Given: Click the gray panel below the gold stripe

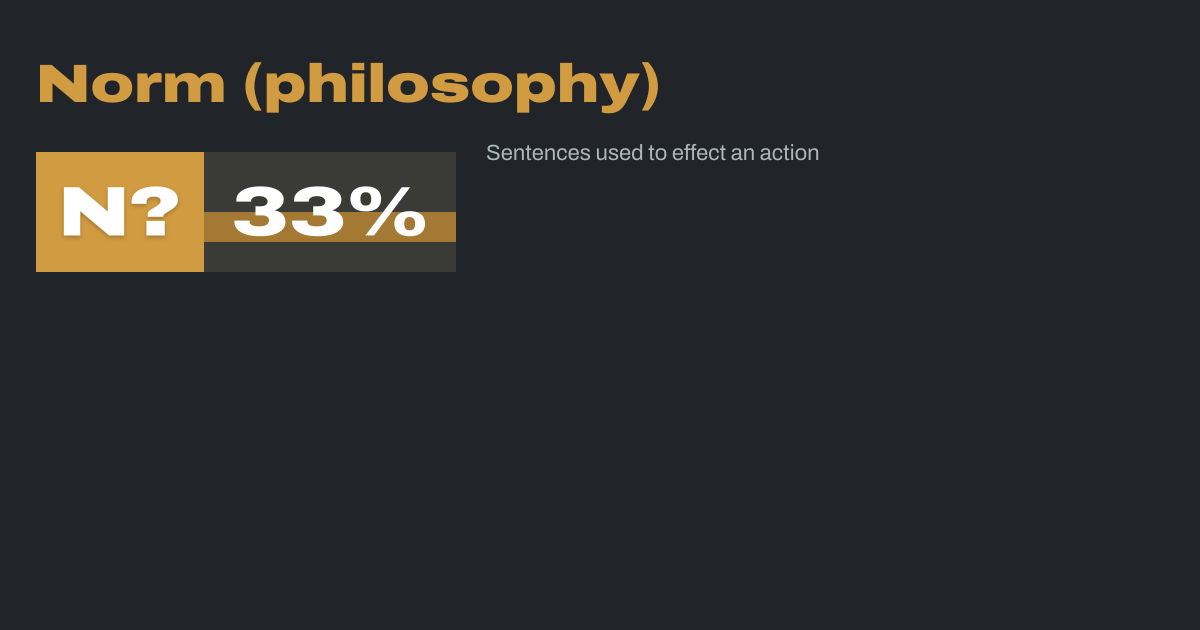Looking at the screenshot, I should coord(330,257).
